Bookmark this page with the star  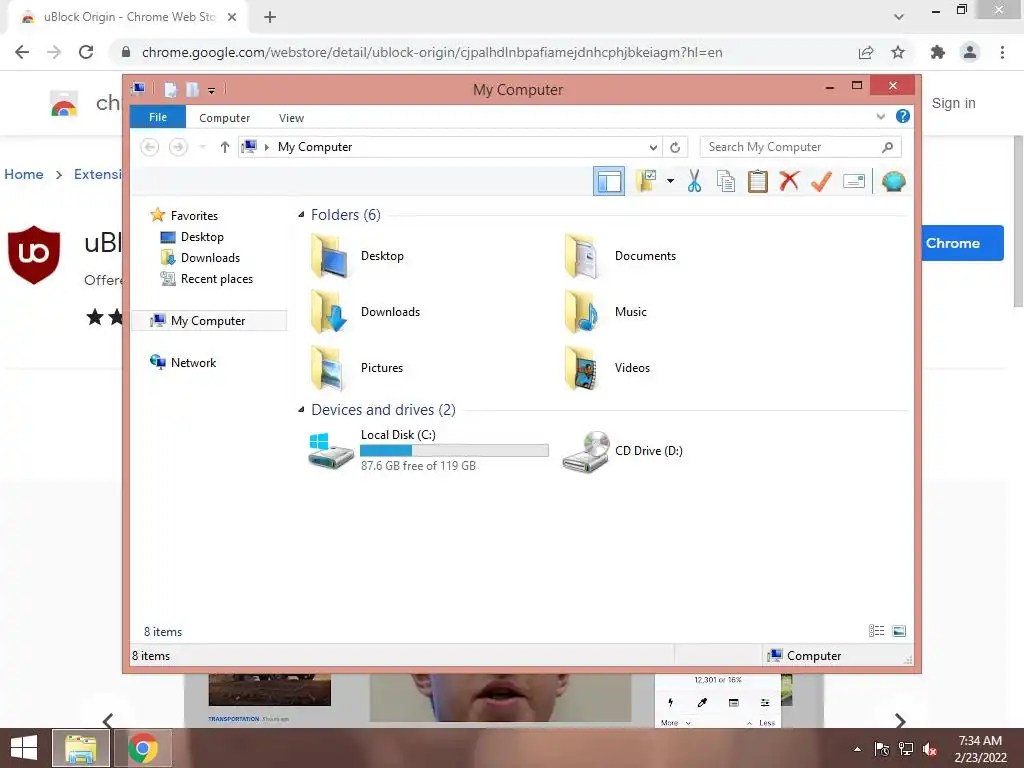click(898, 52)
